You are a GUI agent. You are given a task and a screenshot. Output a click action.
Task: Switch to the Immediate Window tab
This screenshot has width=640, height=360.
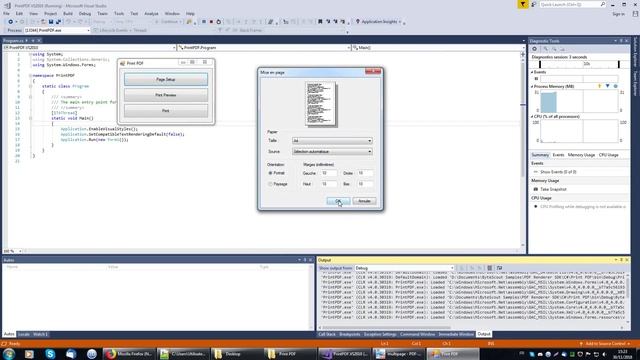[x=456, y=334]
